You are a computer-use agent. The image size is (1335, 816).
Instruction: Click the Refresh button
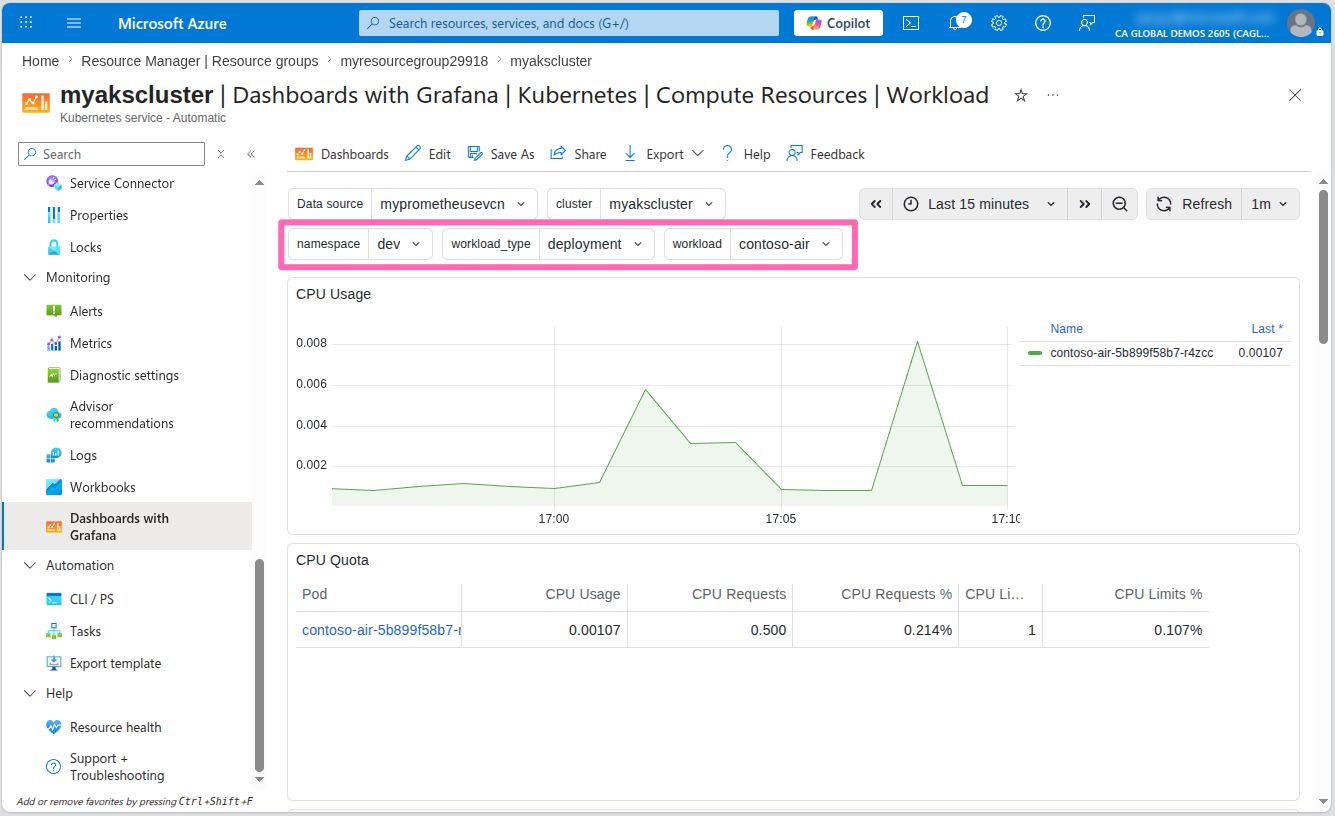[1194, 204]
